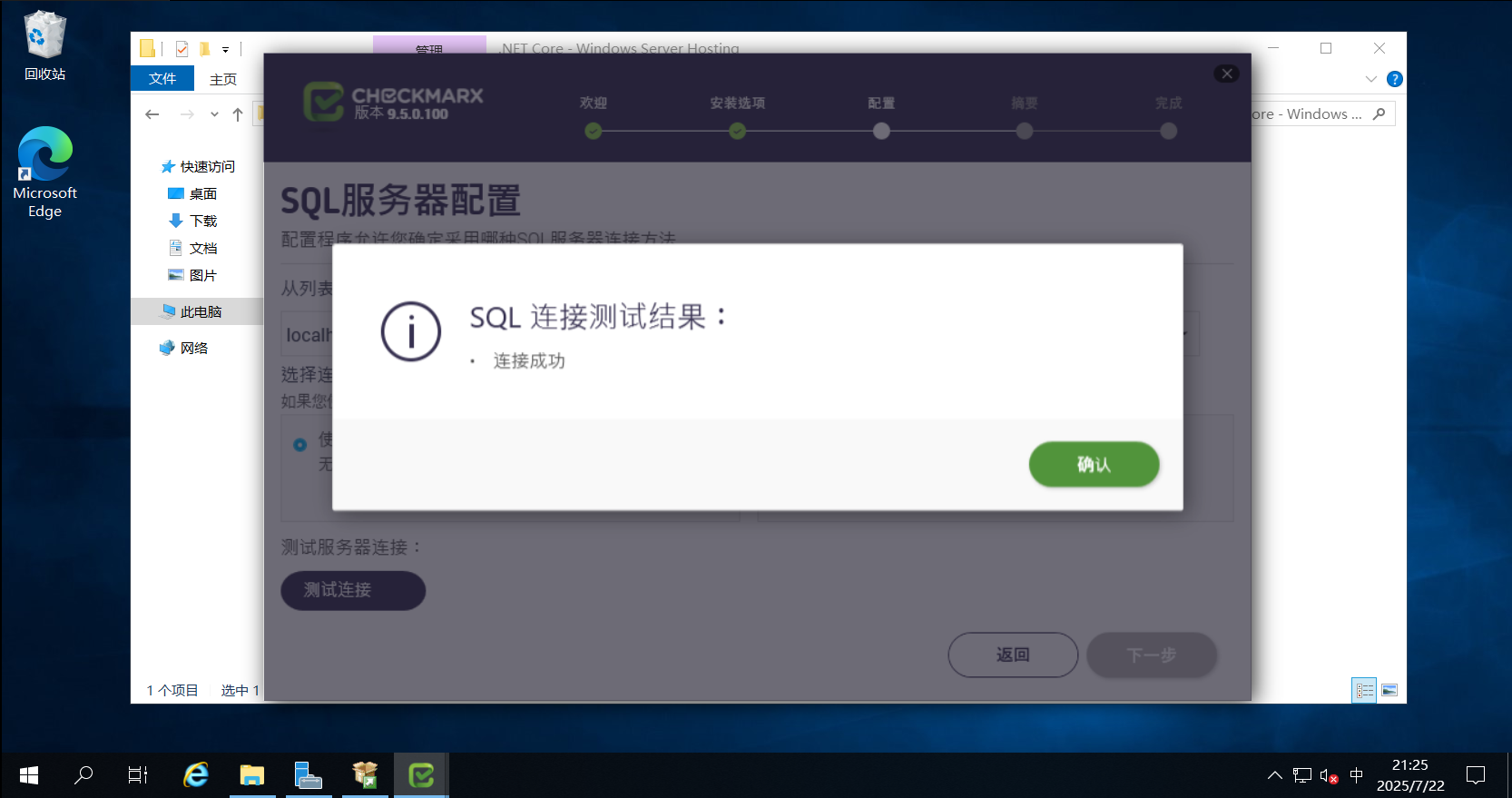1512x798 pixels.
Task: Open 桌面 in the navigation pane
Action: [x=193, y=193]
